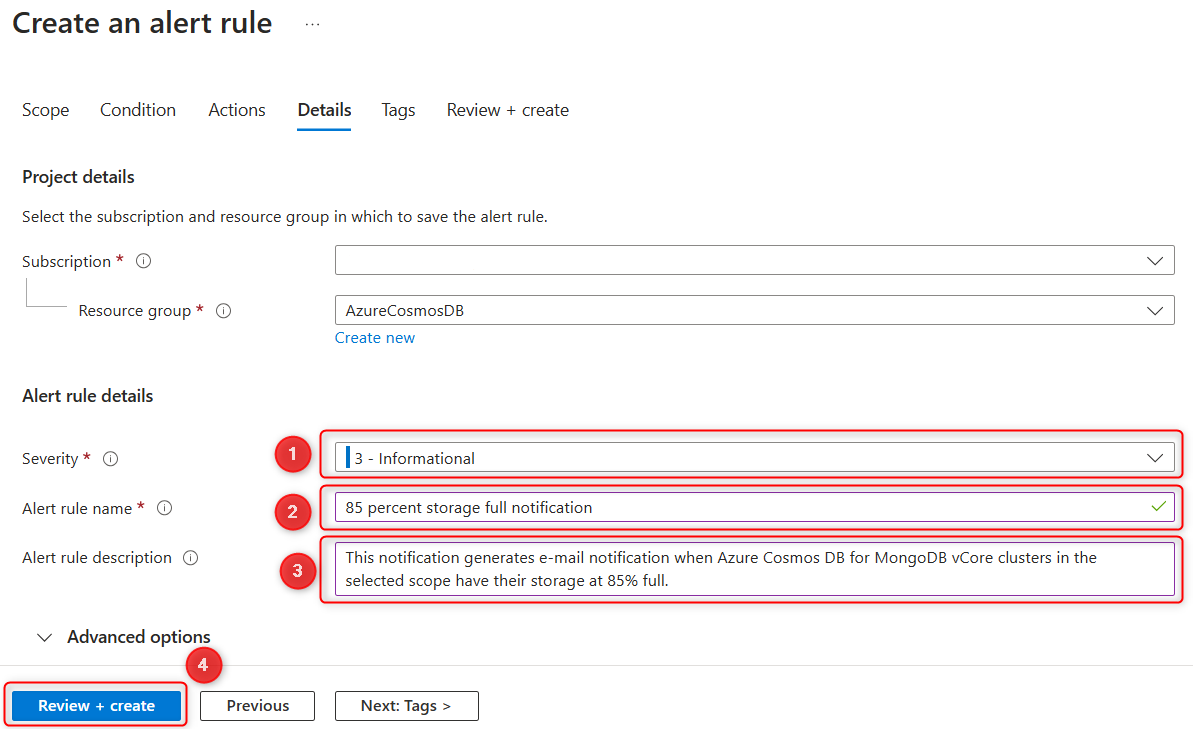
Task: Switch to the Condition tab
Action: 138,110
